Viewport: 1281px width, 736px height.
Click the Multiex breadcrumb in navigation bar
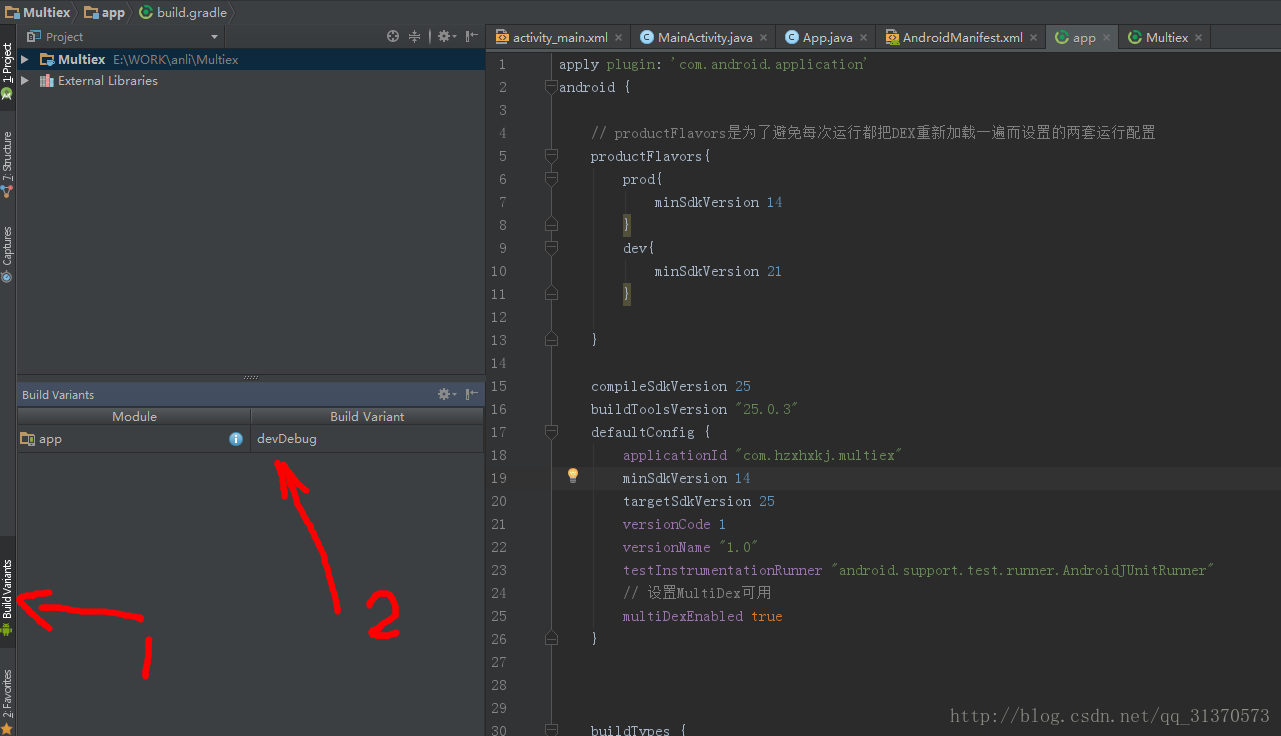[x=38, y=12]
